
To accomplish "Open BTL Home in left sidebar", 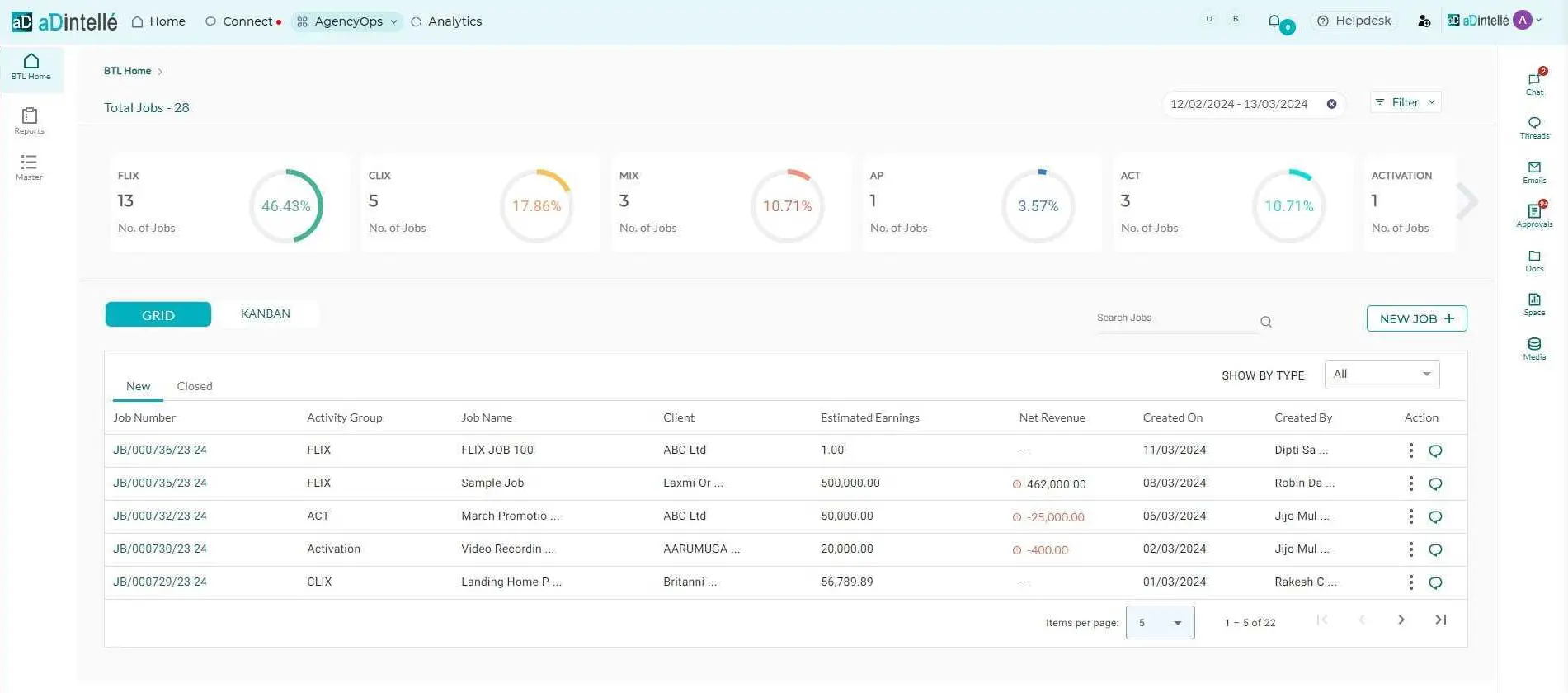I will [x=31, y=68].
